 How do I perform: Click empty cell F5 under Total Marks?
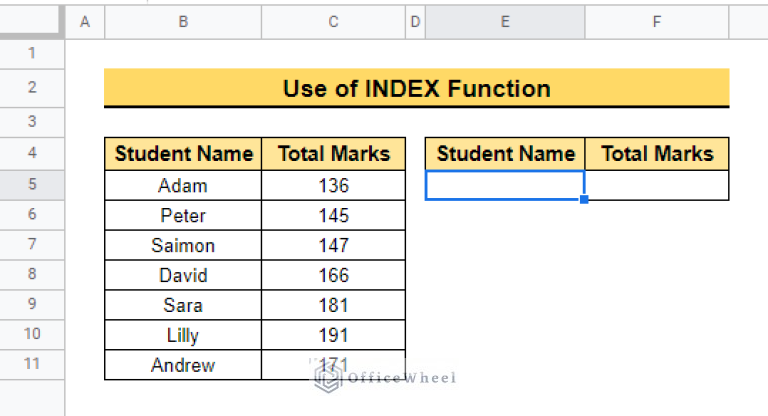[657, 185]
